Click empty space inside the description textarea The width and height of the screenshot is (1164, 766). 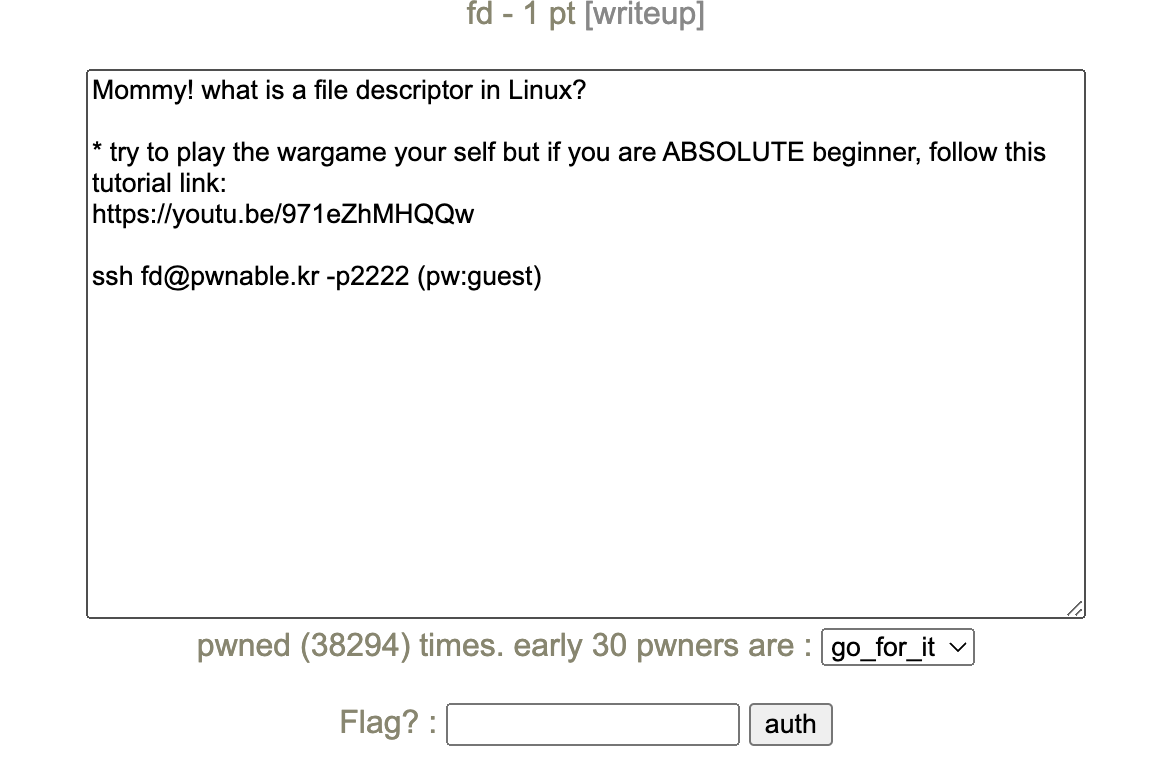click(x=586, y=450)
